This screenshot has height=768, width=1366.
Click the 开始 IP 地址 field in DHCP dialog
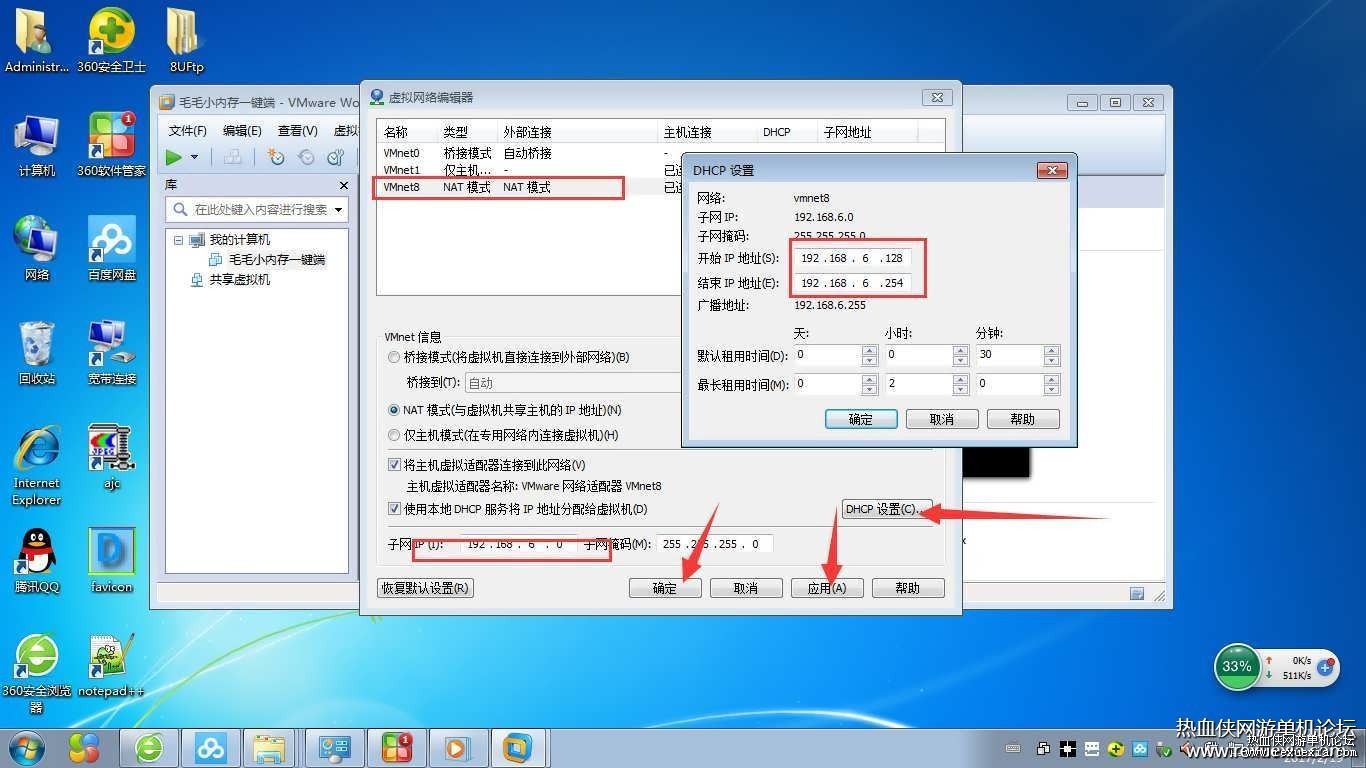(x=853, y=258)
